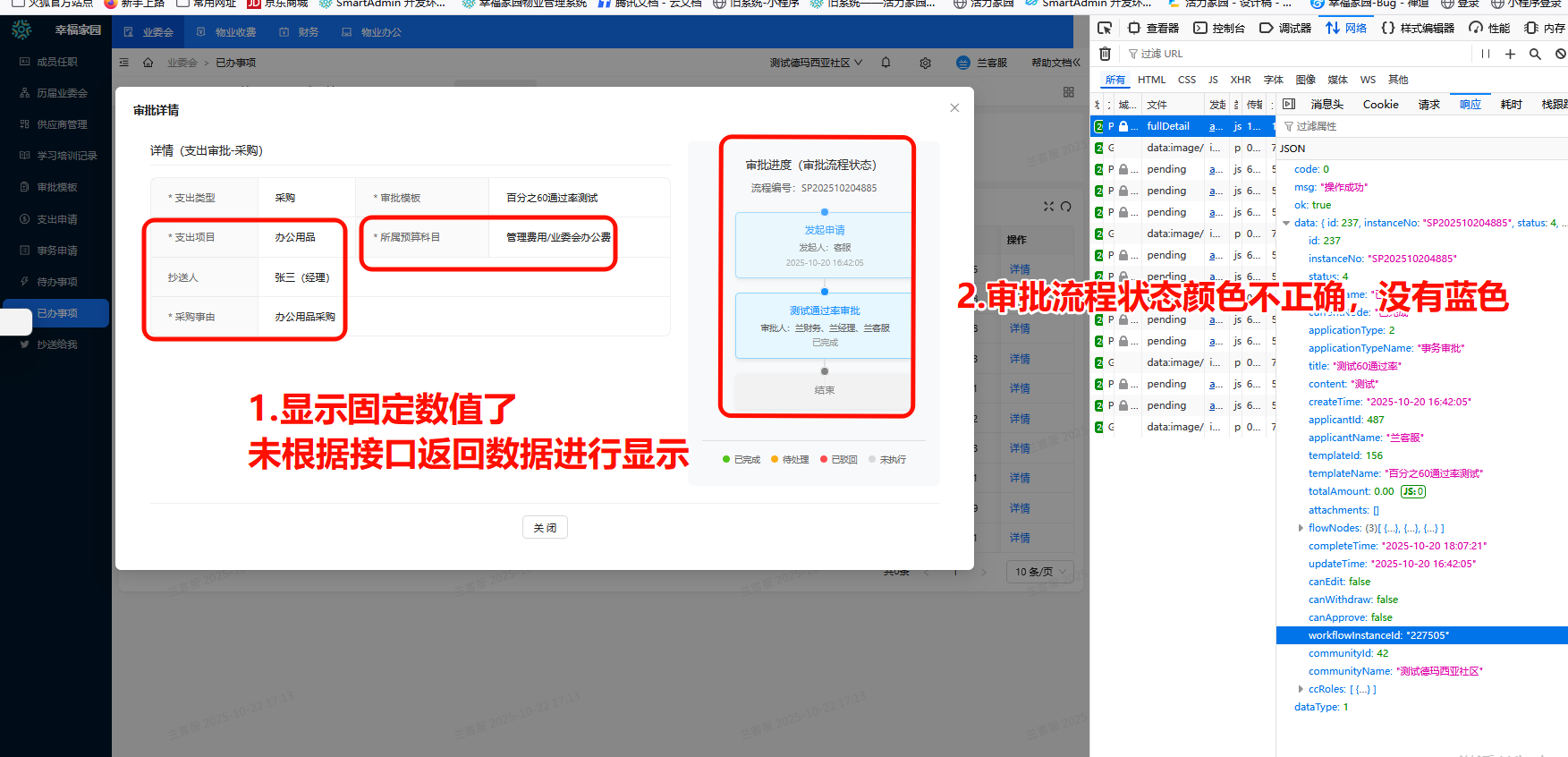
Task: Open the settings gear in app header
Action: click(x=925, y=63)
